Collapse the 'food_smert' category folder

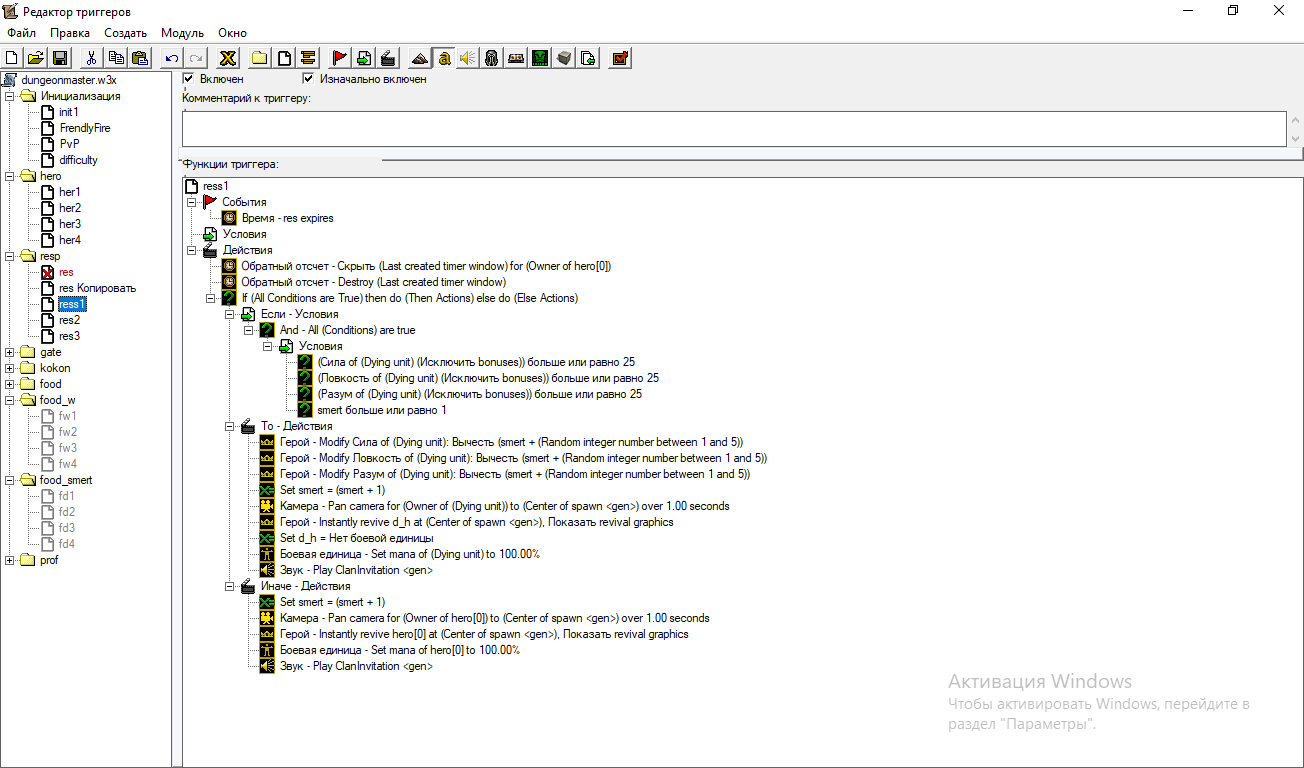tap(10, 480)
